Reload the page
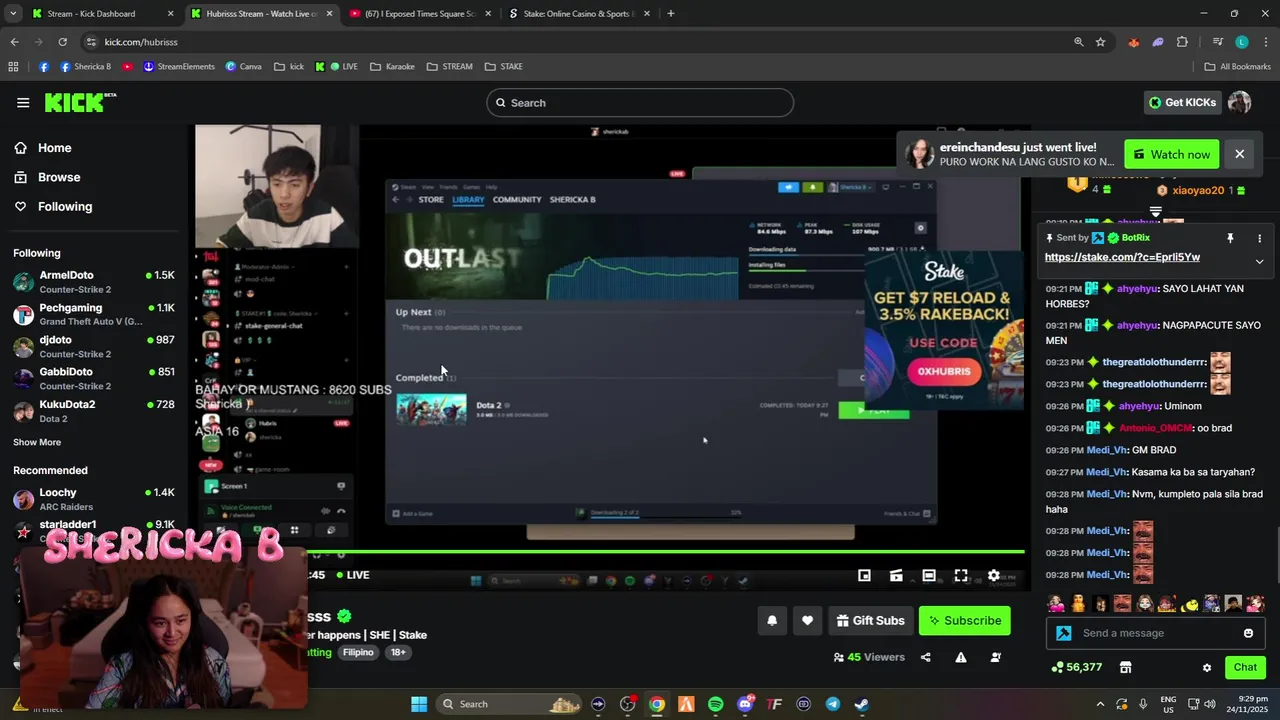Viewport: 1280px width, 720px height. [62, 42]
